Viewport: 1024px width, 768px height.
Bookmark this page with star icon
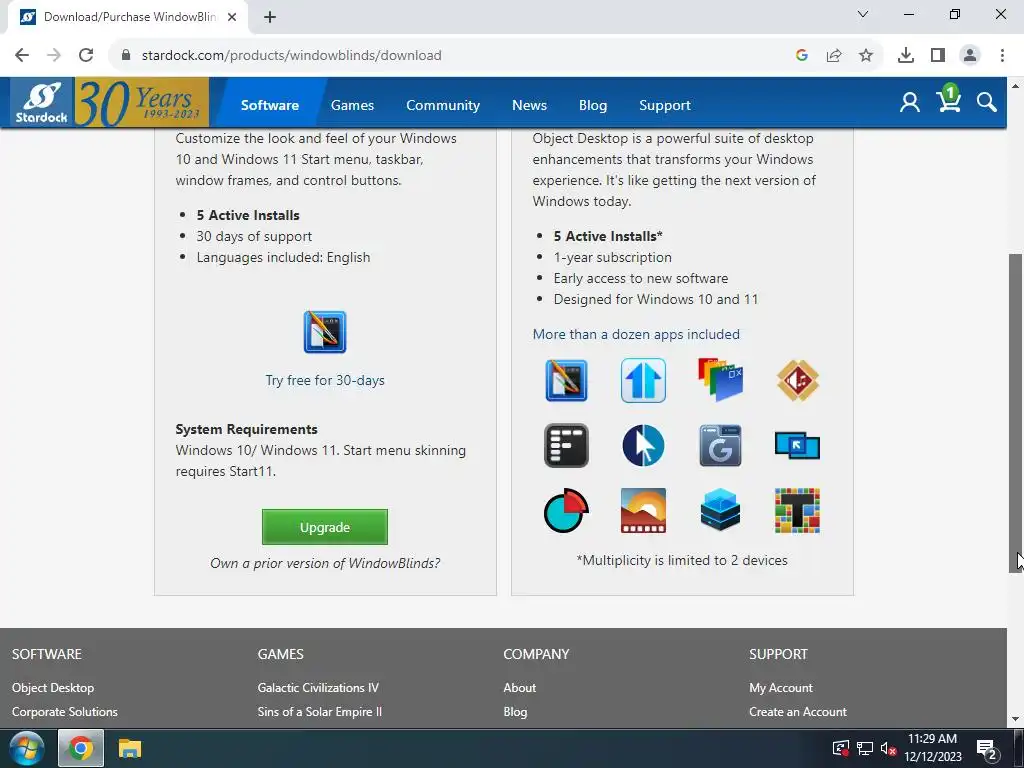click(x=866, y=55)
